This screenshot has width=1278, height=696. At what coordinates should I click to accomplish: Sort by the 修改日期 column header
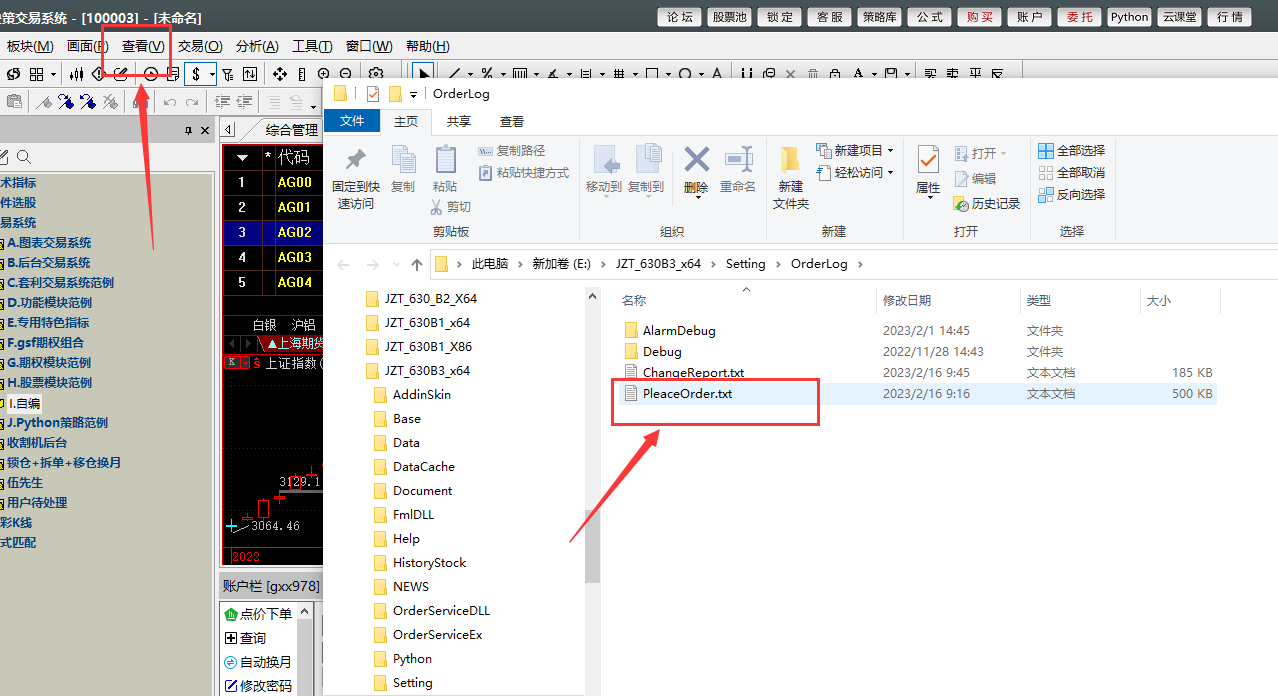pos(906,300)
